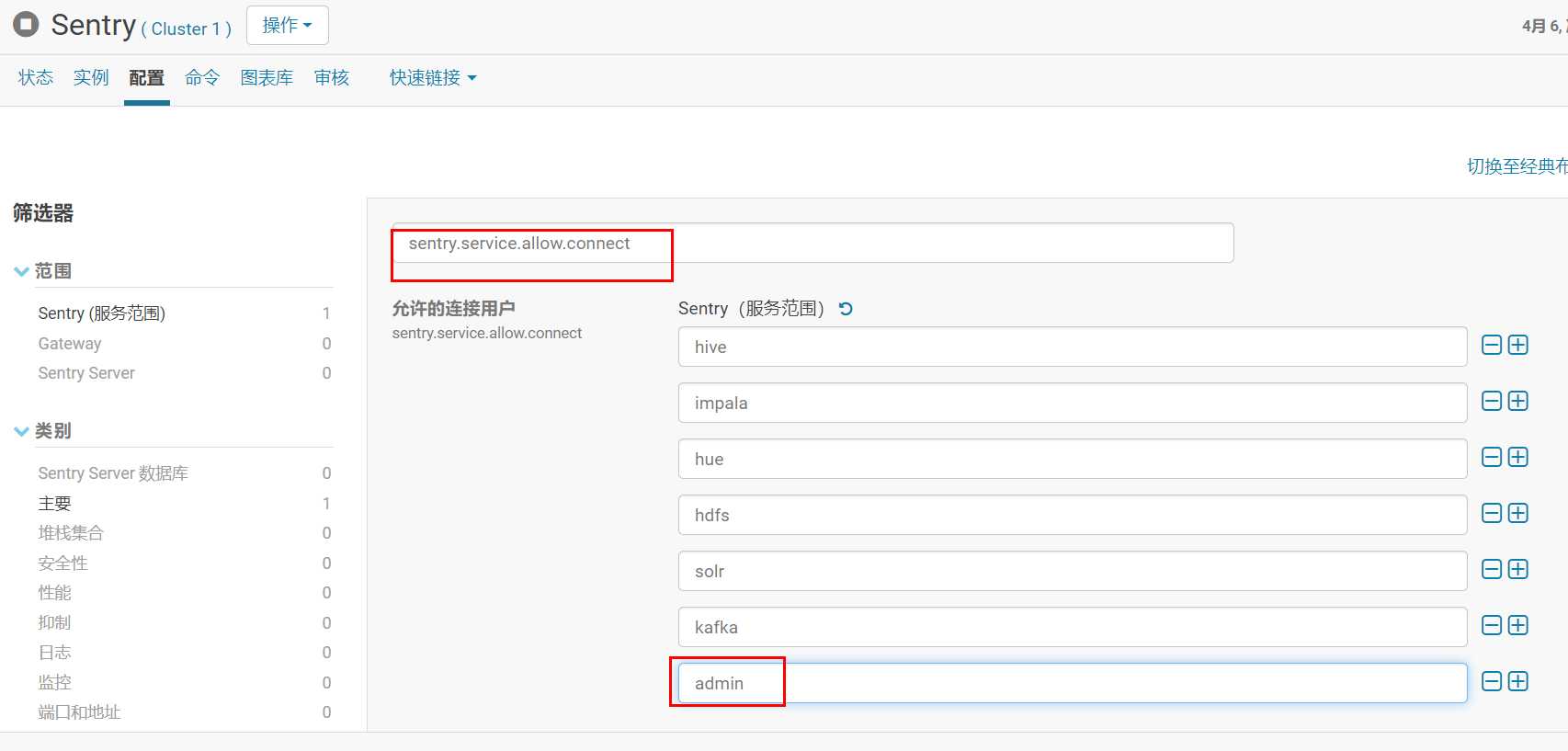The image size is (1568, 751).
Task: Filter by Gateway scope
Action: coord(70,344)
